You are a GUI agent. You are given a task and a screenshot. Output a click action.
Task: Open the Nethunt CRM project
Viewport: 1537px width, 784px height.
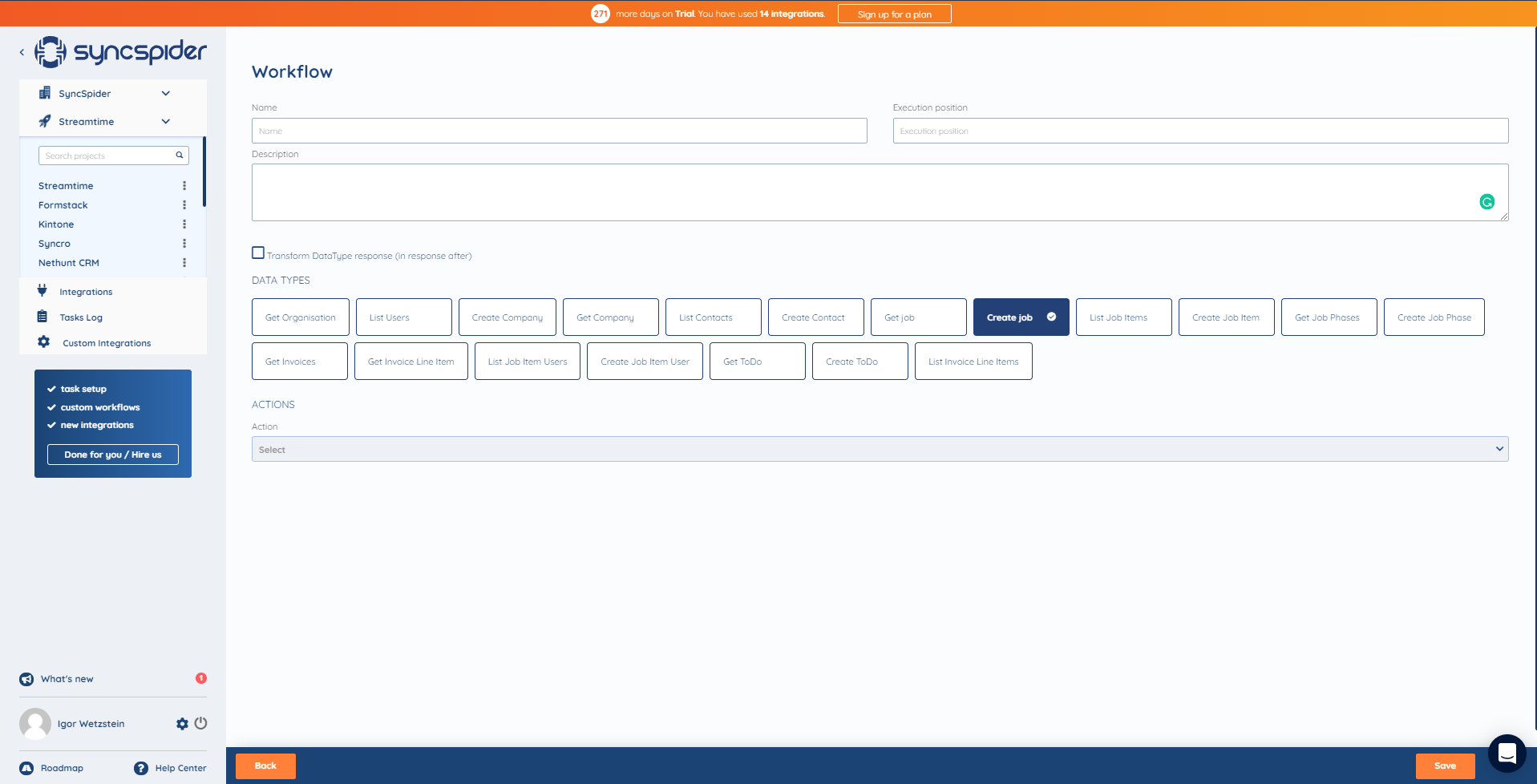tap(69, 263)
